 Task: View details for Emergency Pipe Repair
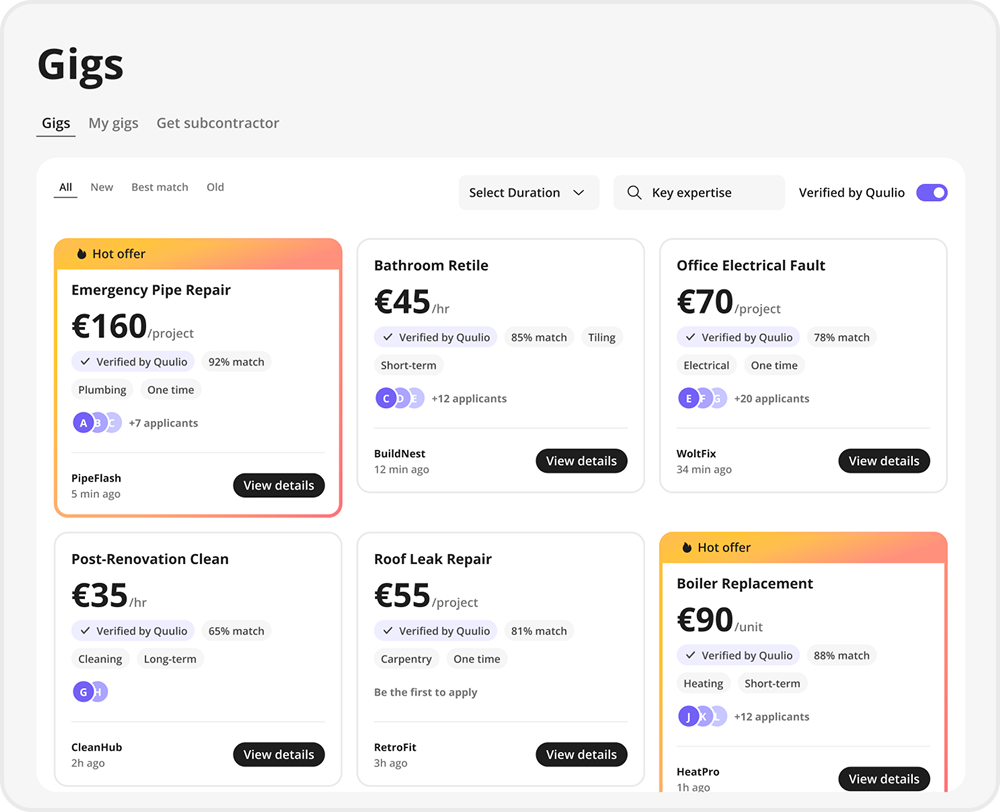coord(279,485)
